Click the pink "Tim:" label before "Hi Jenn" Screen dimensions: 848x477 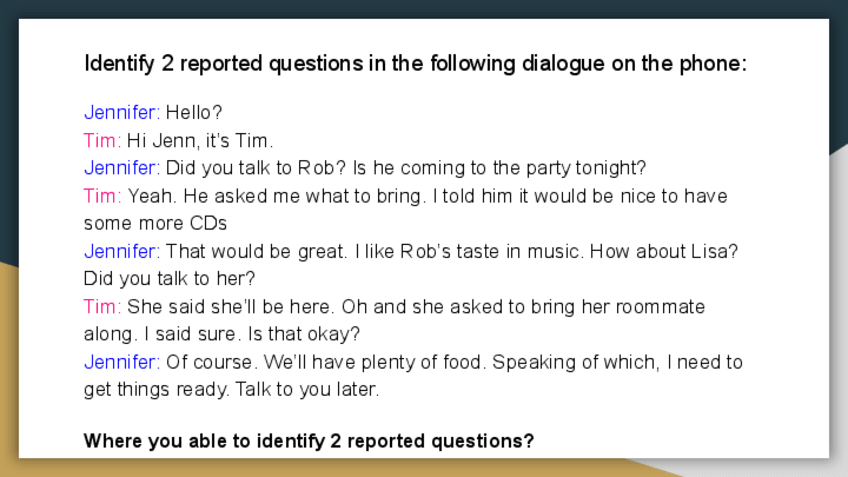coord(102,140)
